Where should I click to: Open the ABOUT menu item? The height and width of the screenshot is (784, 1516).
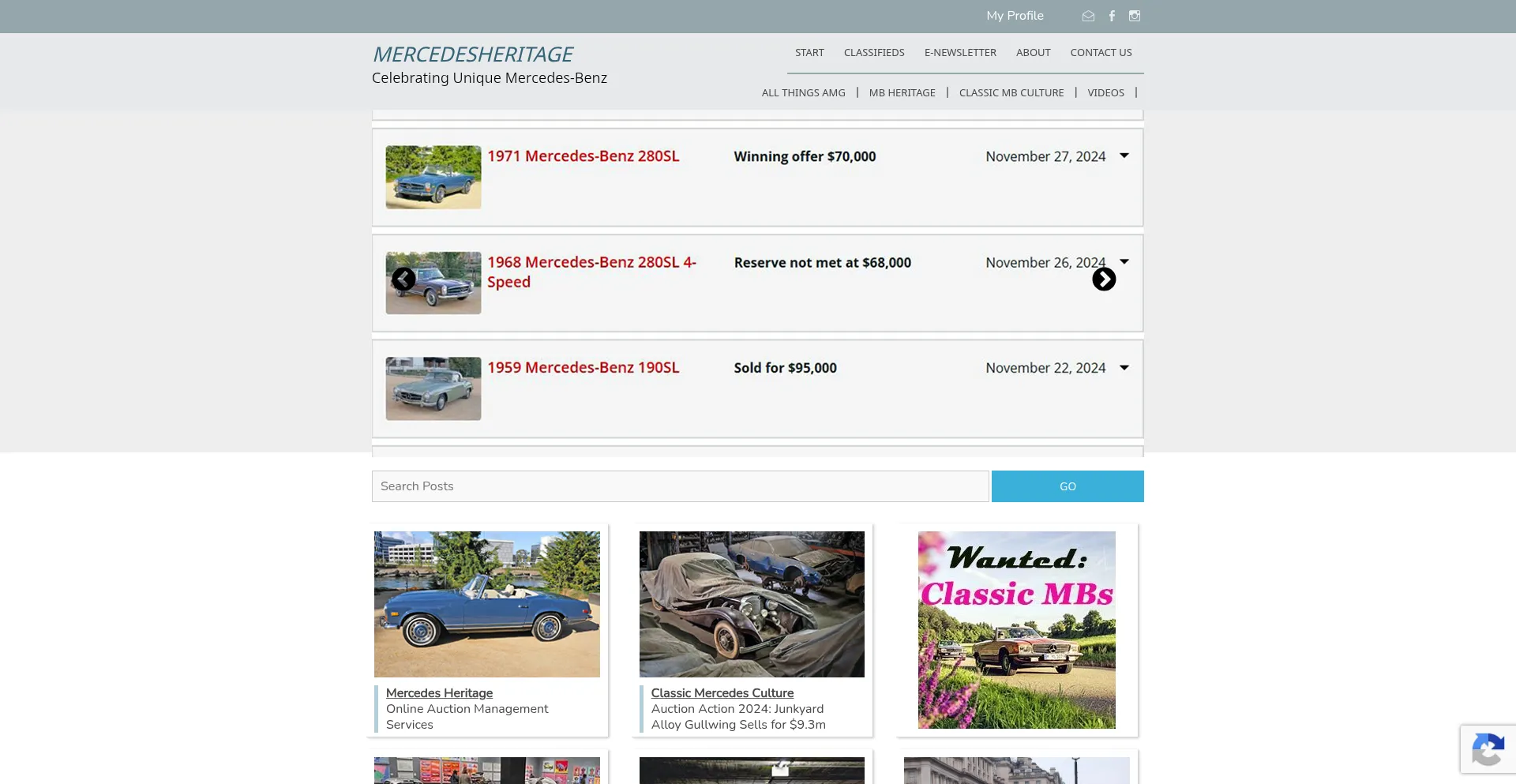(x=1033, y=53)
